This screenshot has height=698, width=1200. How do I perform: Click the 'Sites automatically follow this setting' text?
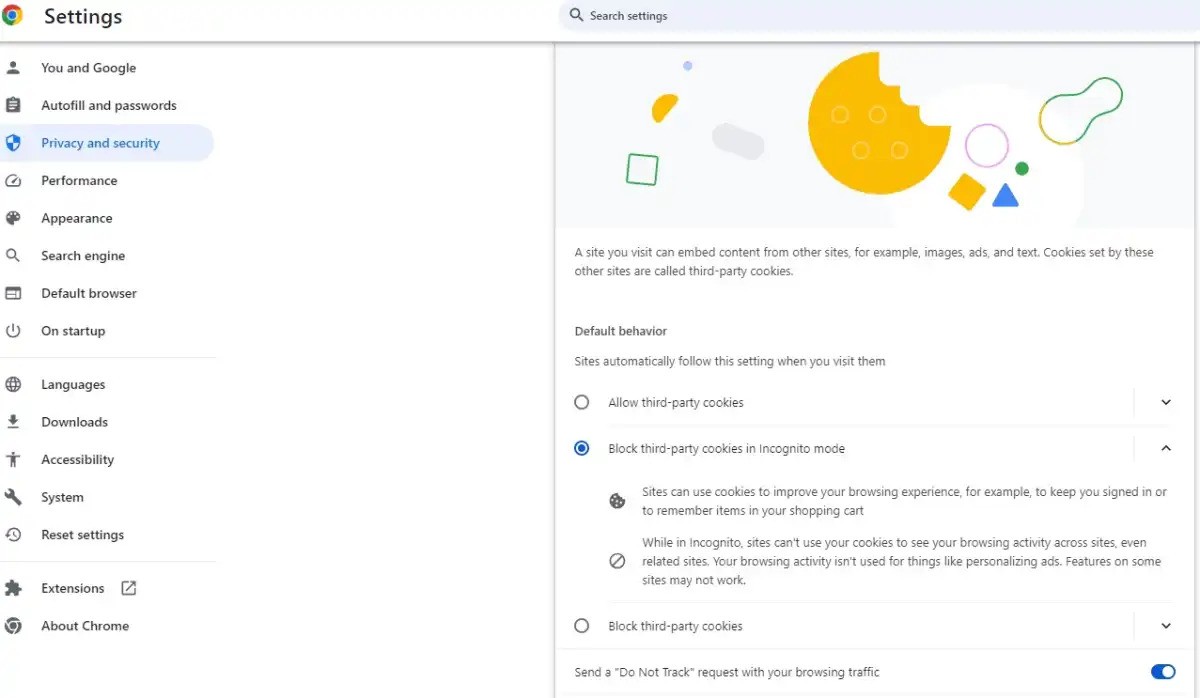[730, 361]
